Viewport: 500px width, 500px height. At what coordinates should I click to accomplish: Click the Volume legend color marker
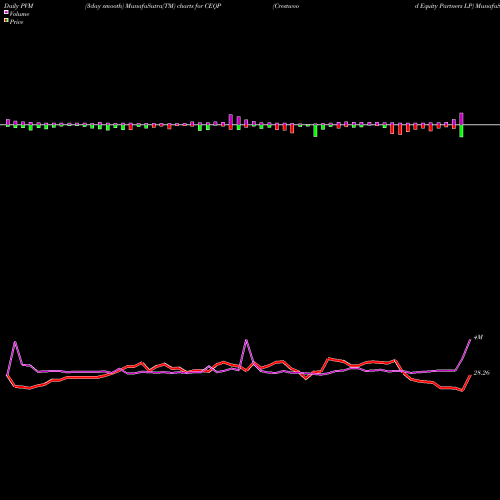[6, 12]
